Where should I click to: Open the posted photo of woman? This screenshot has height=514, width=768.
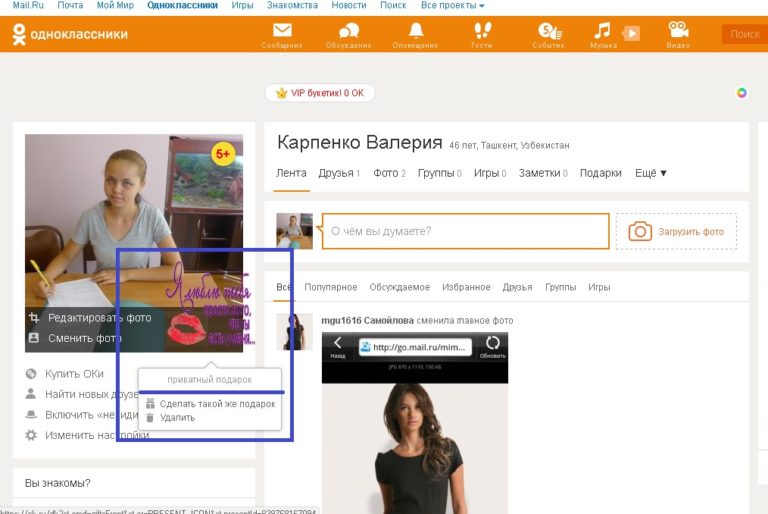tap(415, 423)
